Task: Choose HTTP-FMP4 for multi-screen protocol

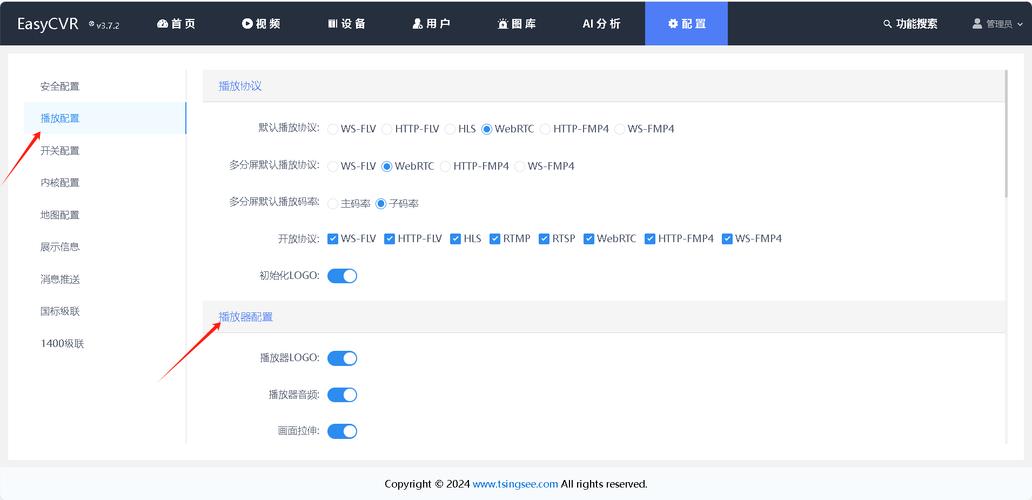Action: pos(445,166)
